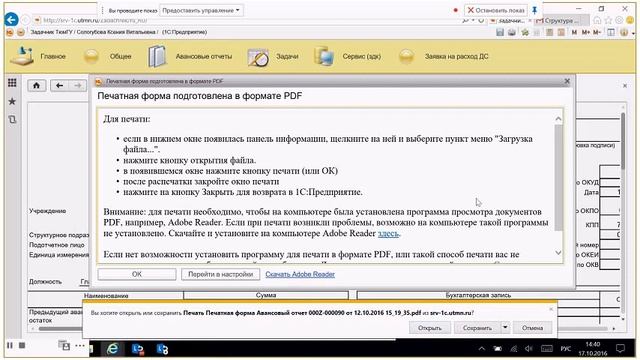The height and width of the screenshot is (360, 640).
Task: Click the 'Бухгалтерская запись' column header
Action: pyautogui.click(x=478, y=295)
